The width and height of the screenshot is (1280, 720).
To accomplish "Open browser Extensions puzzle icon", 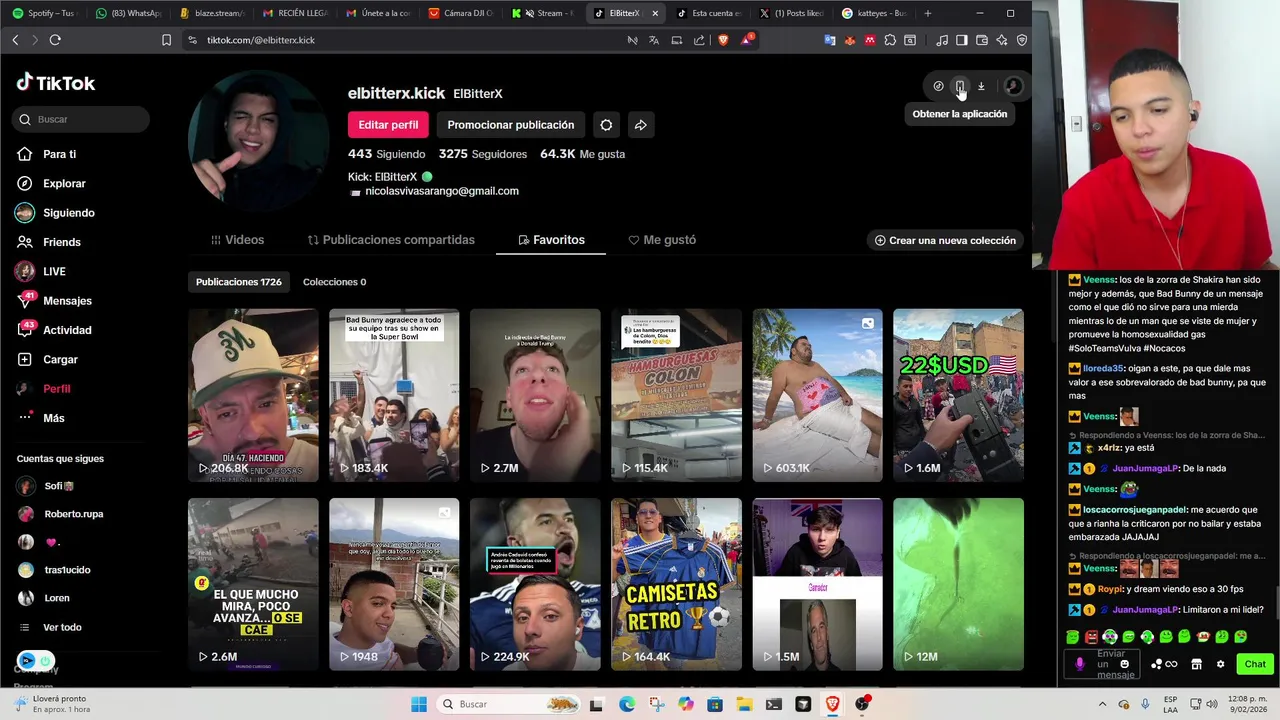I will [890, 40].
